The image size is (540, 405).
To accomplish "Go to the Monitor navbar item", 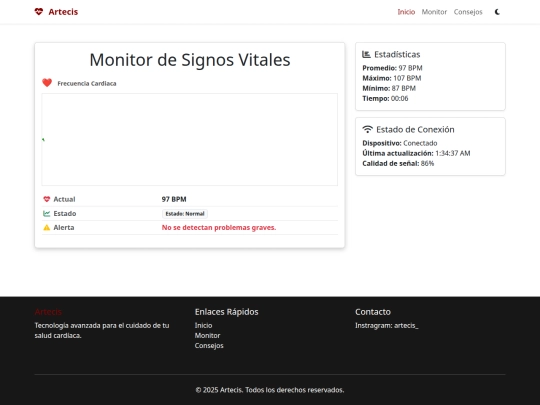I will (x=434, y=12).
